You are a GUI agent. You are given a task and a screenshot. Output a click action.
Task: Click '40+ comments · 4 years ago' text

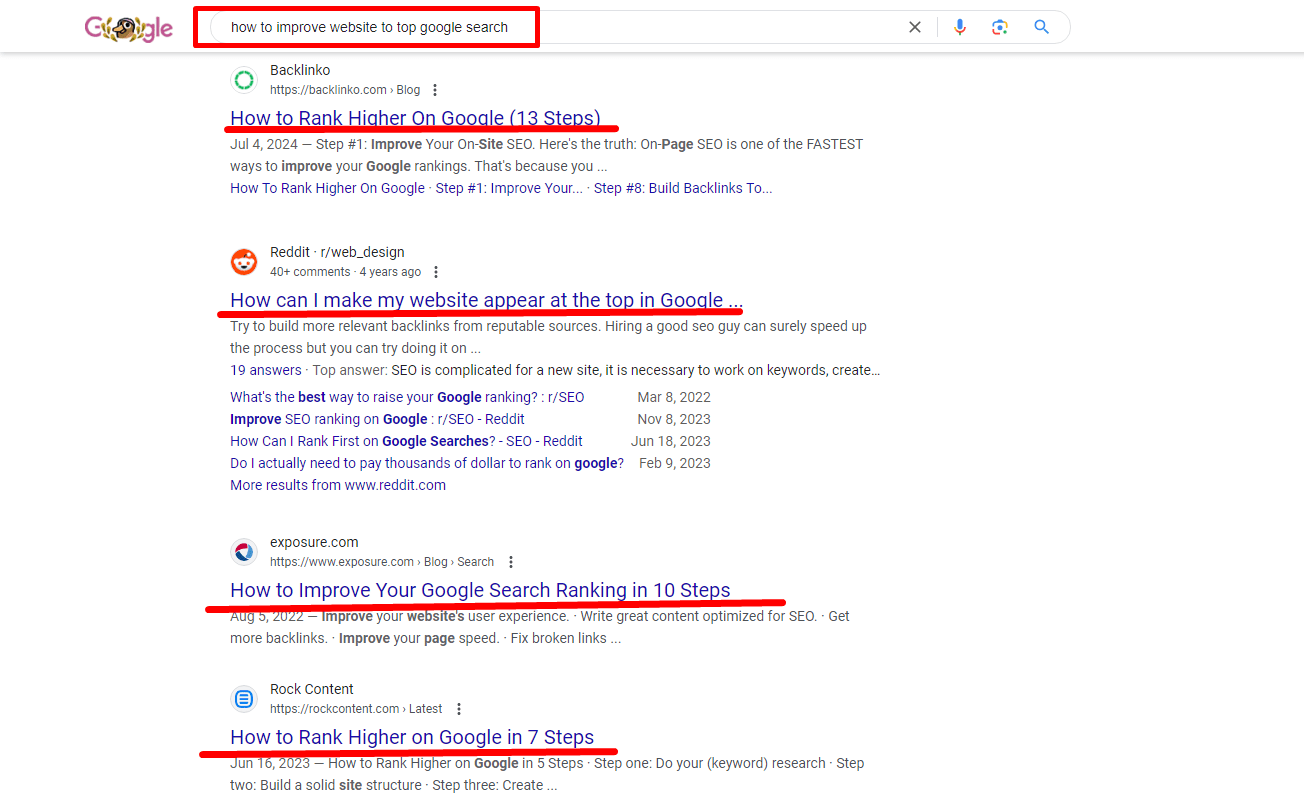tap(345, 272)
